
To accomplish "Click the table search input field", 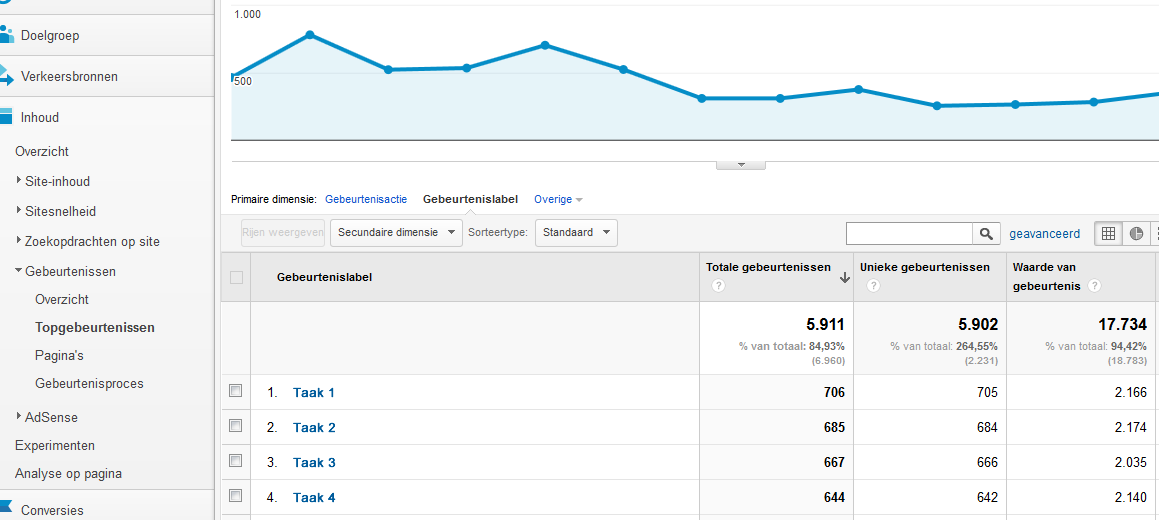I will [909, 233].
